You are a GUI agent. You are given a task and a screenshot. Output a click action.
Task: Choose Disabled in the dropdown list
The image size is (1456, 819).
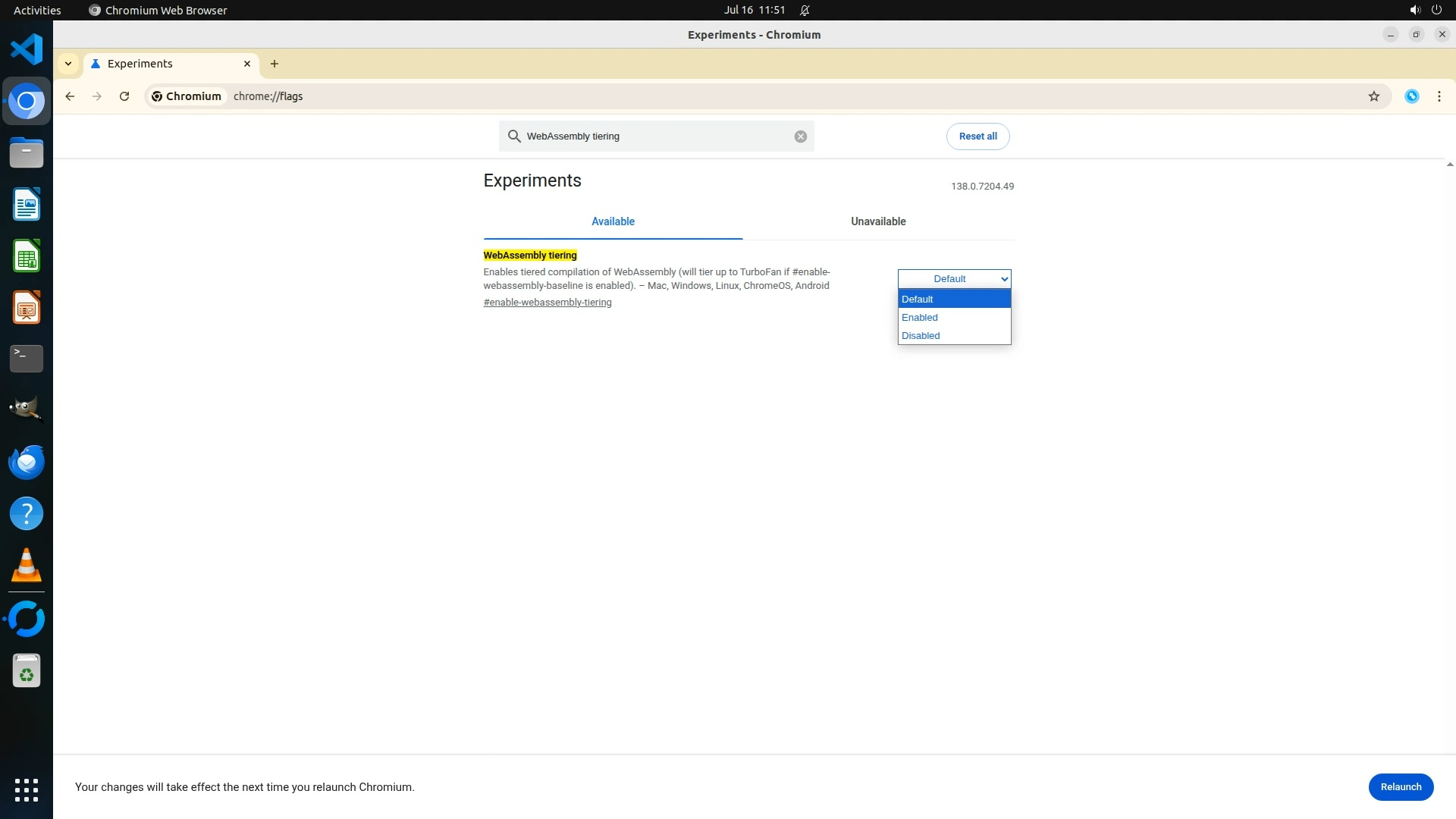(921, 336)
